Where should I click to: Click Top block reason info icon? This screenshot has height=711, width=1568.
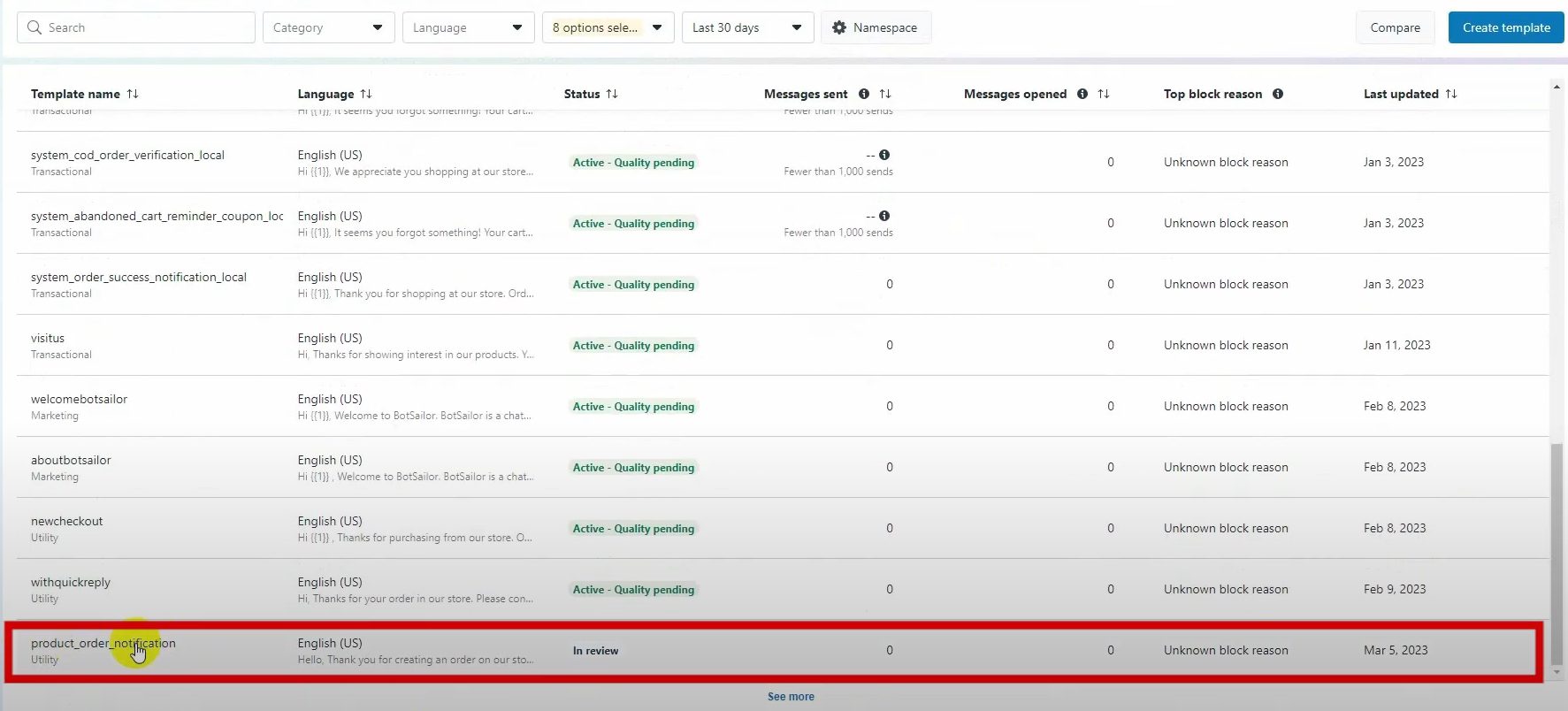coord(1278,94)
